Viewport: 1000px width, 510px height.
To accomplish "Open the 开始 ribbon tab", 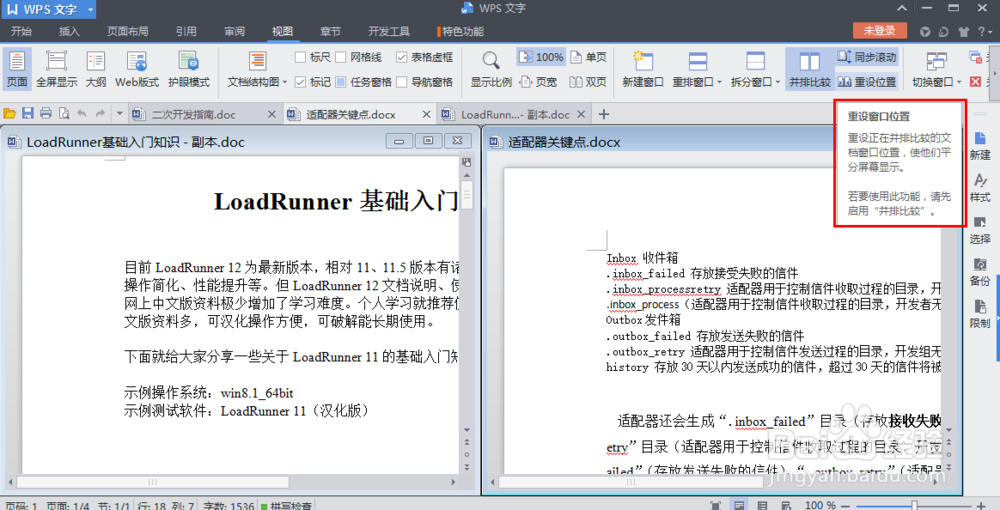I will pyautogui.click(x=21, y=31).
